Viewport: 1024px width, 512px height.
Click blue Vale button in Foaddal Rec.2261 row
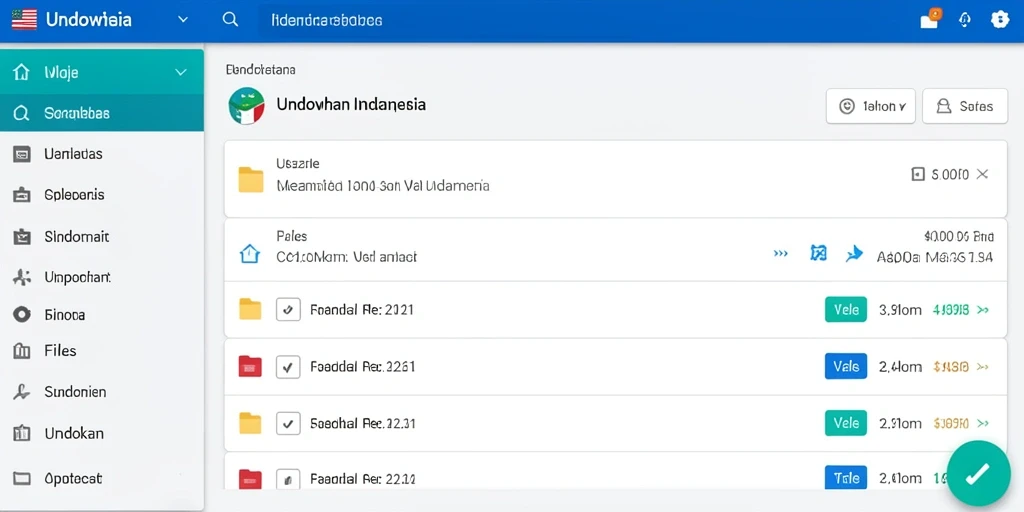click(x=846, y=366)
